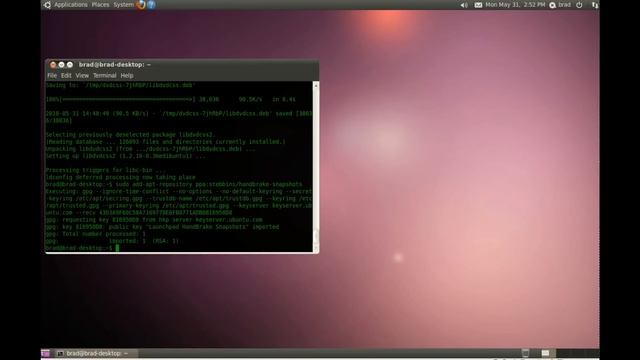The image size is (640, 360).
Task: Open the Applications menu in top panel
Action: (71, 5)
